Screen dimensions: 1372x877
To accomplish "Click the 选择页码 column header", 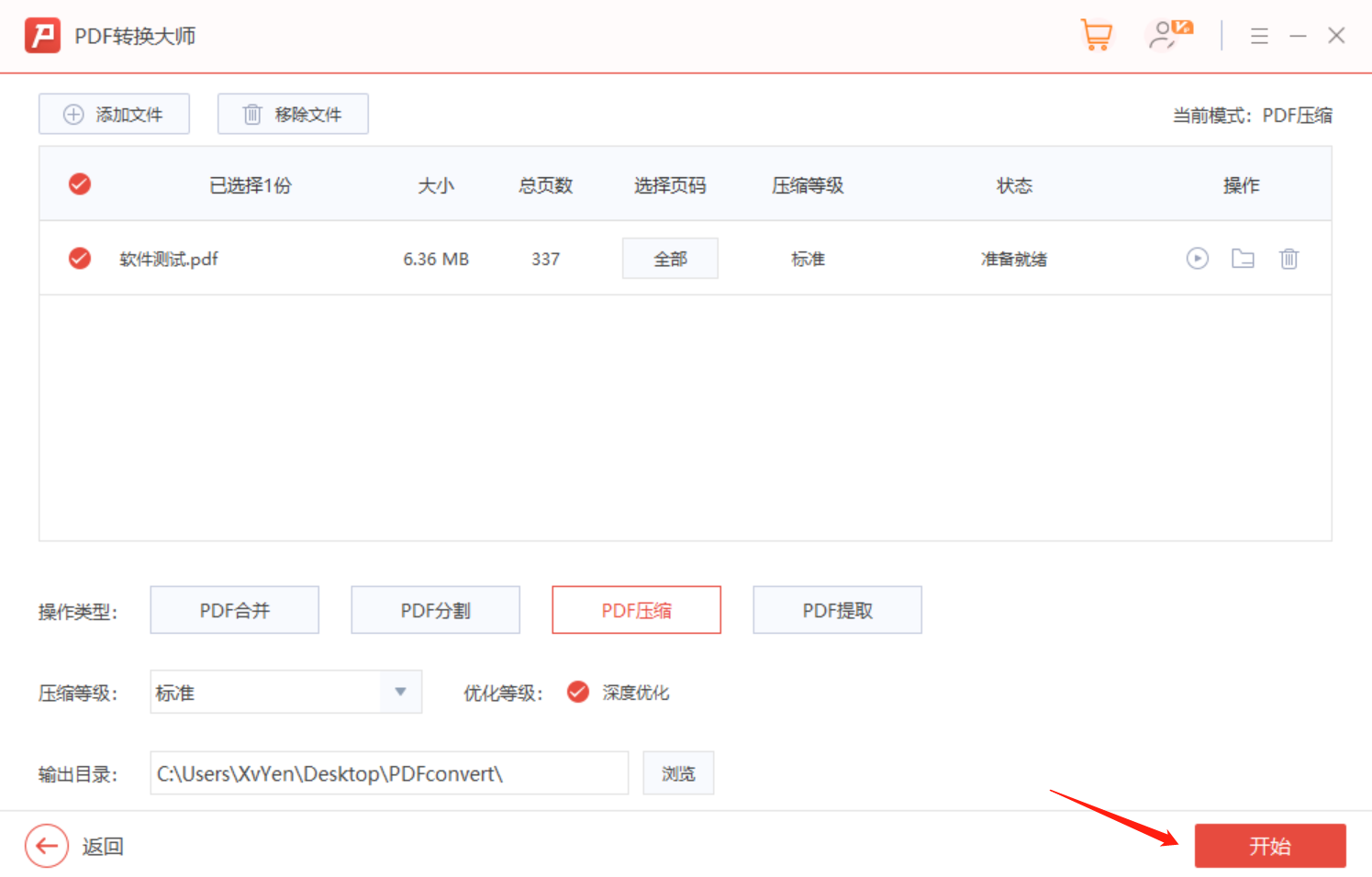I will pos(670,185).
